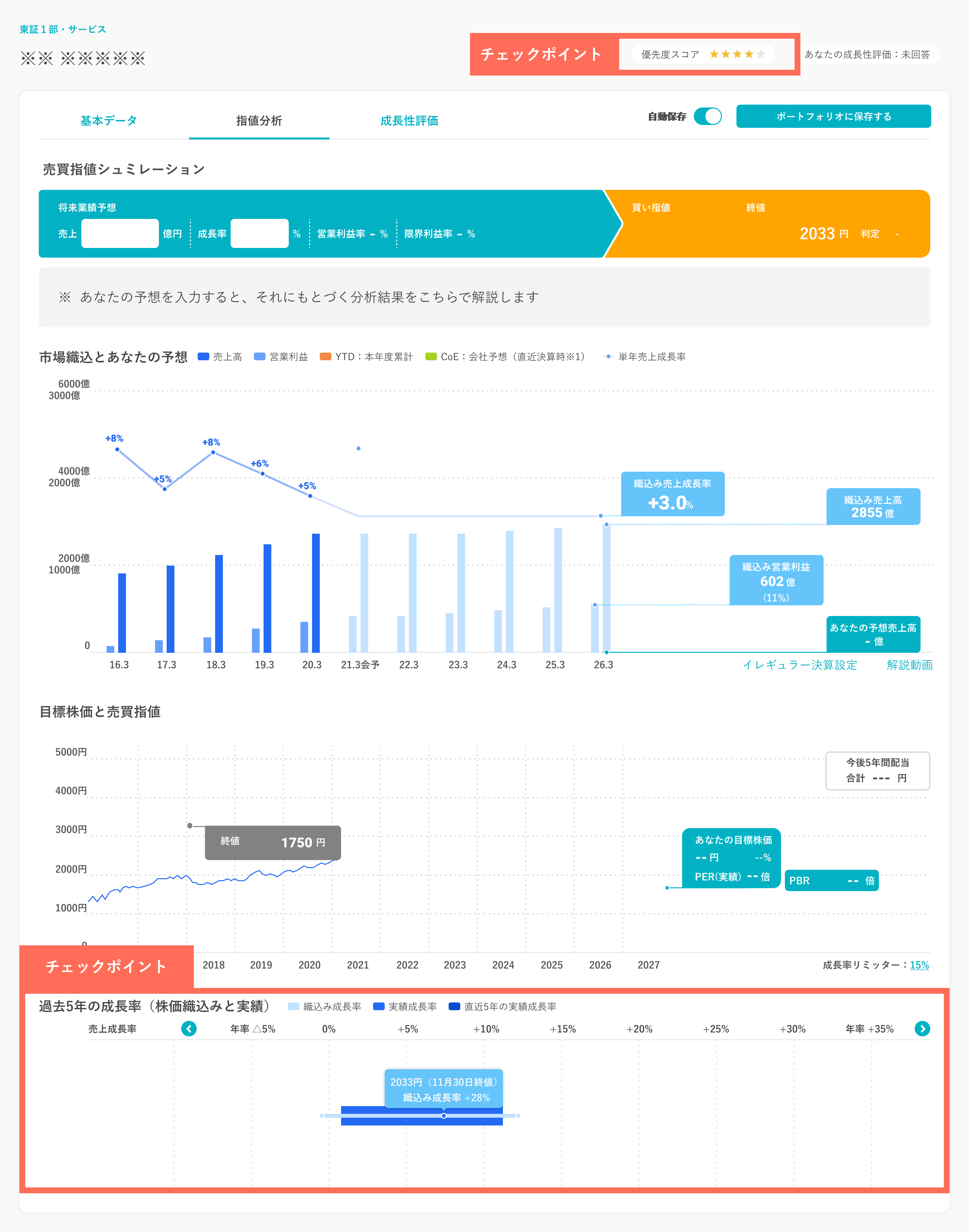Click the +6% growth rate point

click(x=263, y=473)
